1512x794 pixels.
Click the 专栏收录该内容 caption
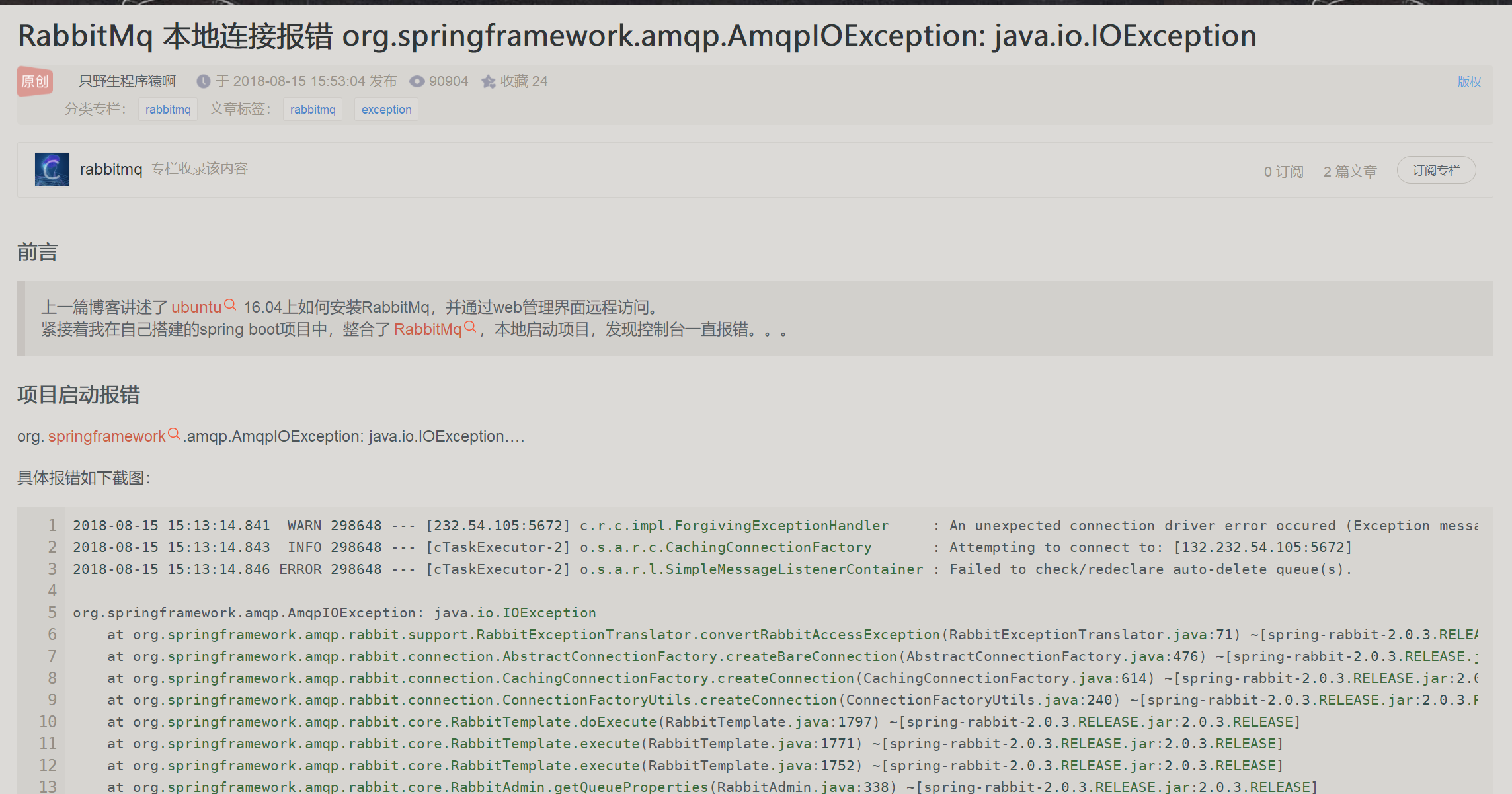(199, 169)
